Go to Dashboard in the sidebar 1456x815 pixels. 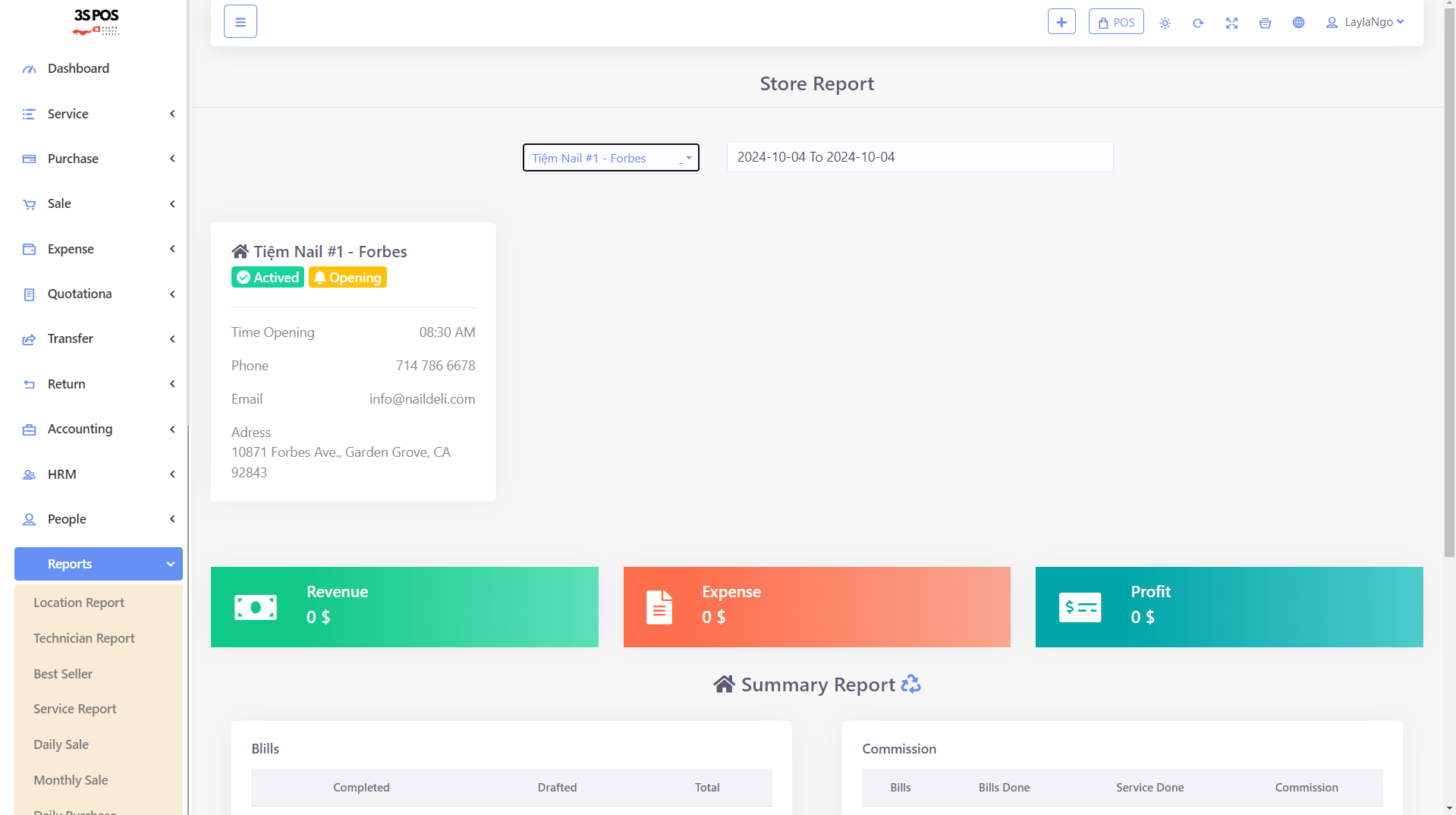[x=78, y=68]
